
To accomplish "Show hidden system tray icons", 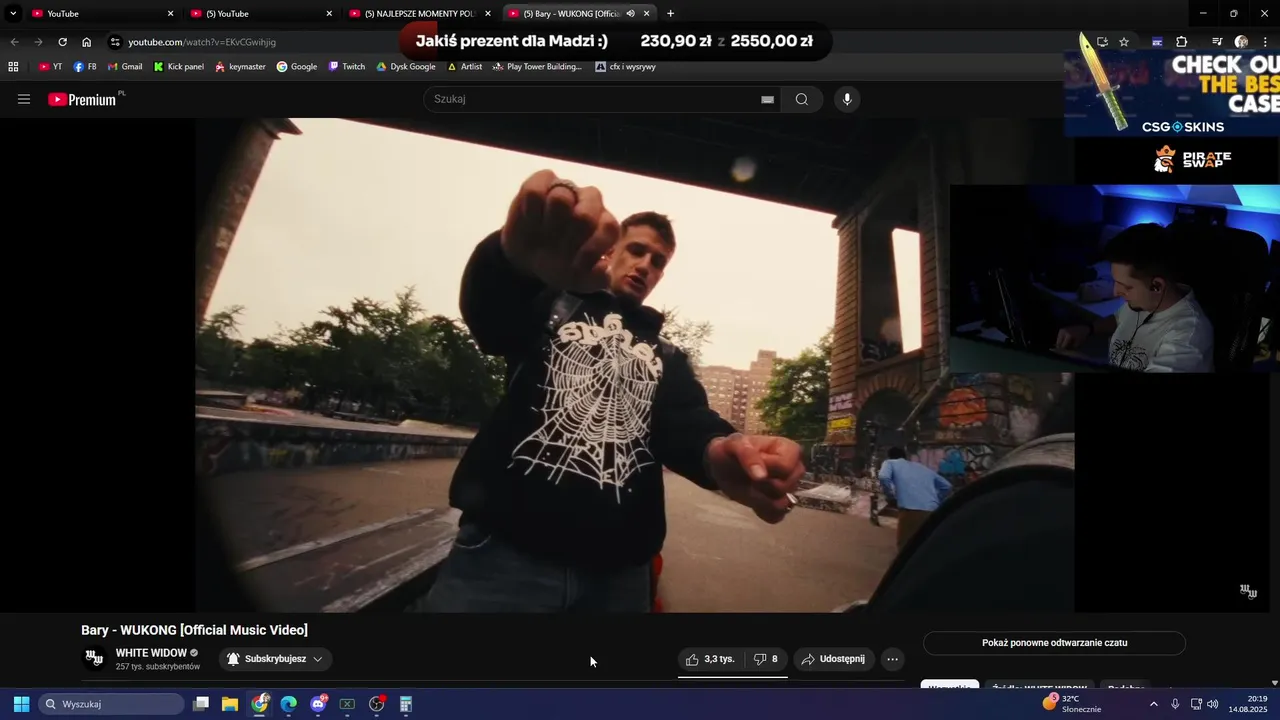I will click(1153, 704).
